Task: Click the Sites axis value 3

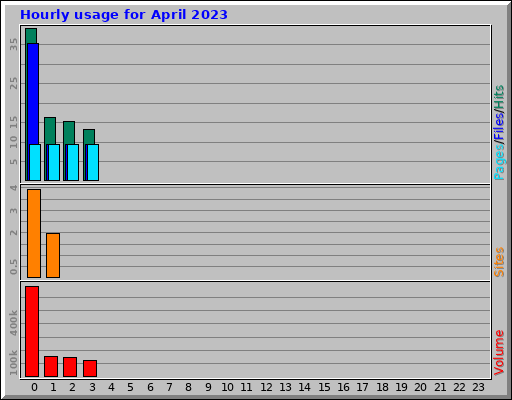Action: pos(13,211)
